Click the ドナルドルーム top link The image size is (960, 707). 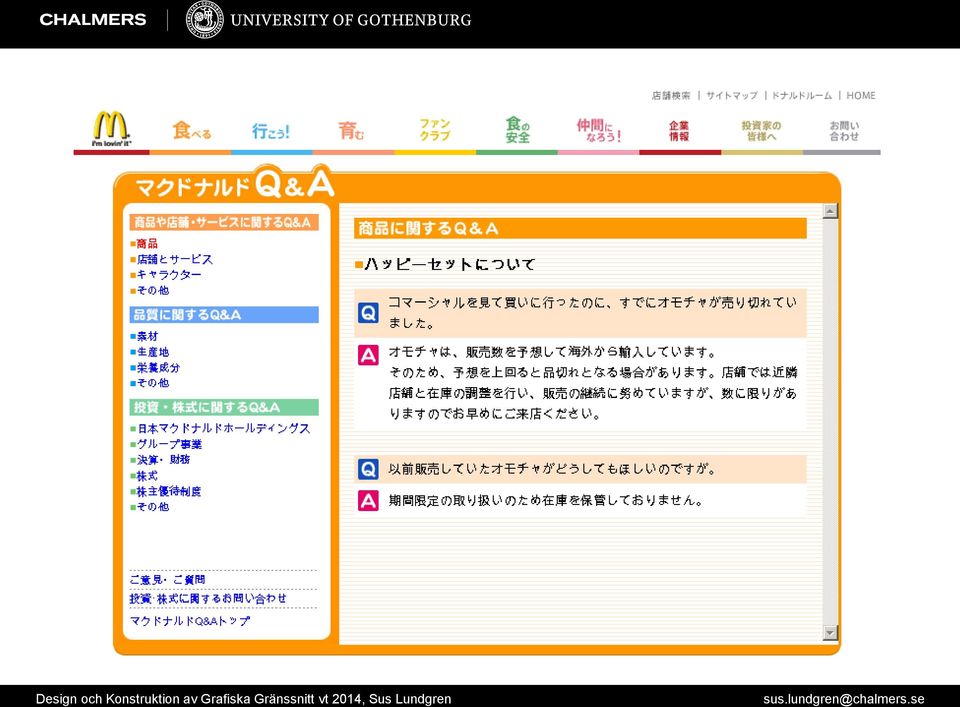801,95
